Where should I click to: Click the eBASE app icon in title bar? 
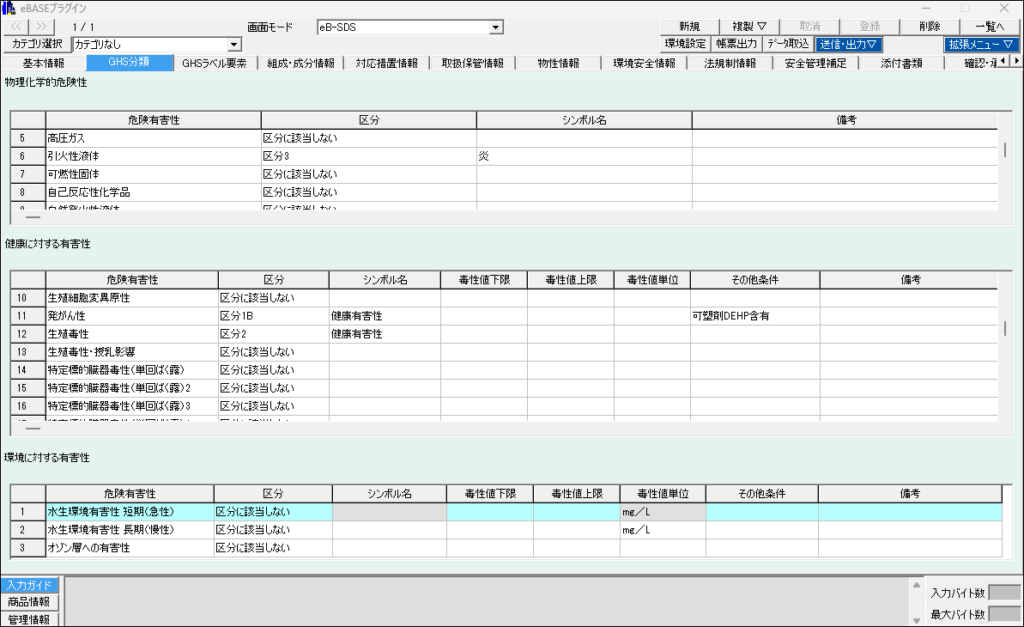[9, 8]
